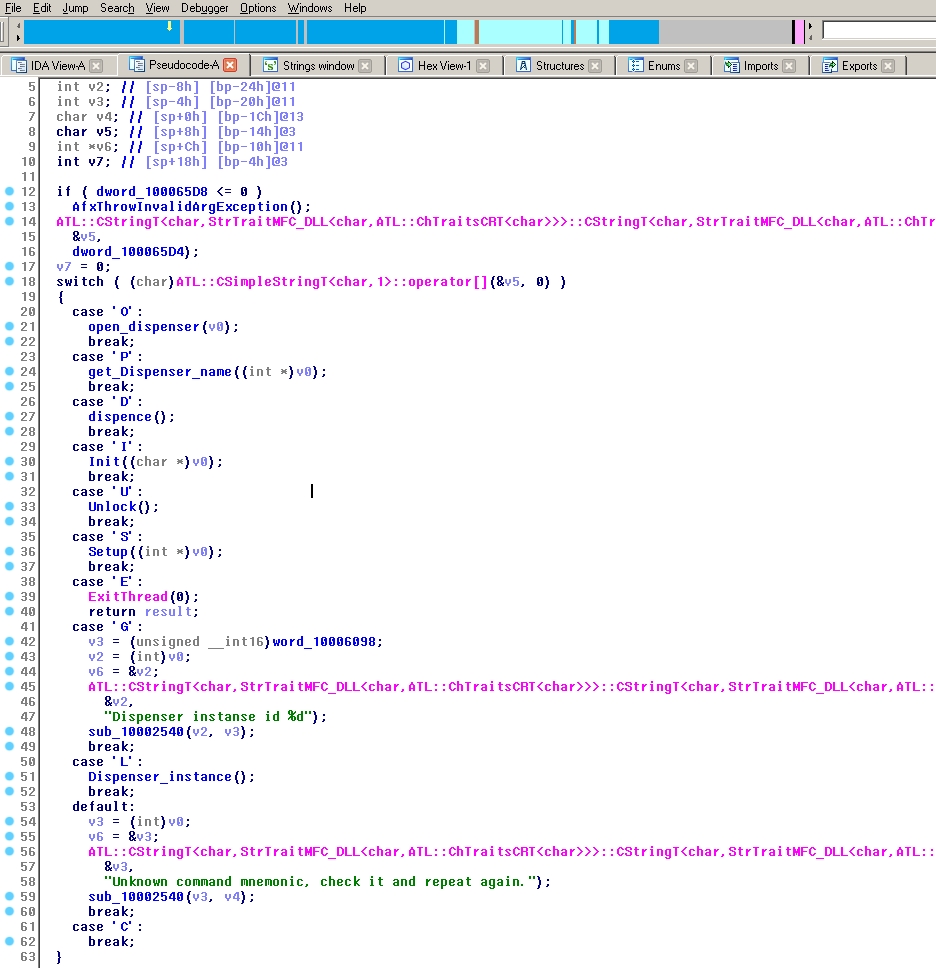Click the Structures tab icon

(523, 65)
